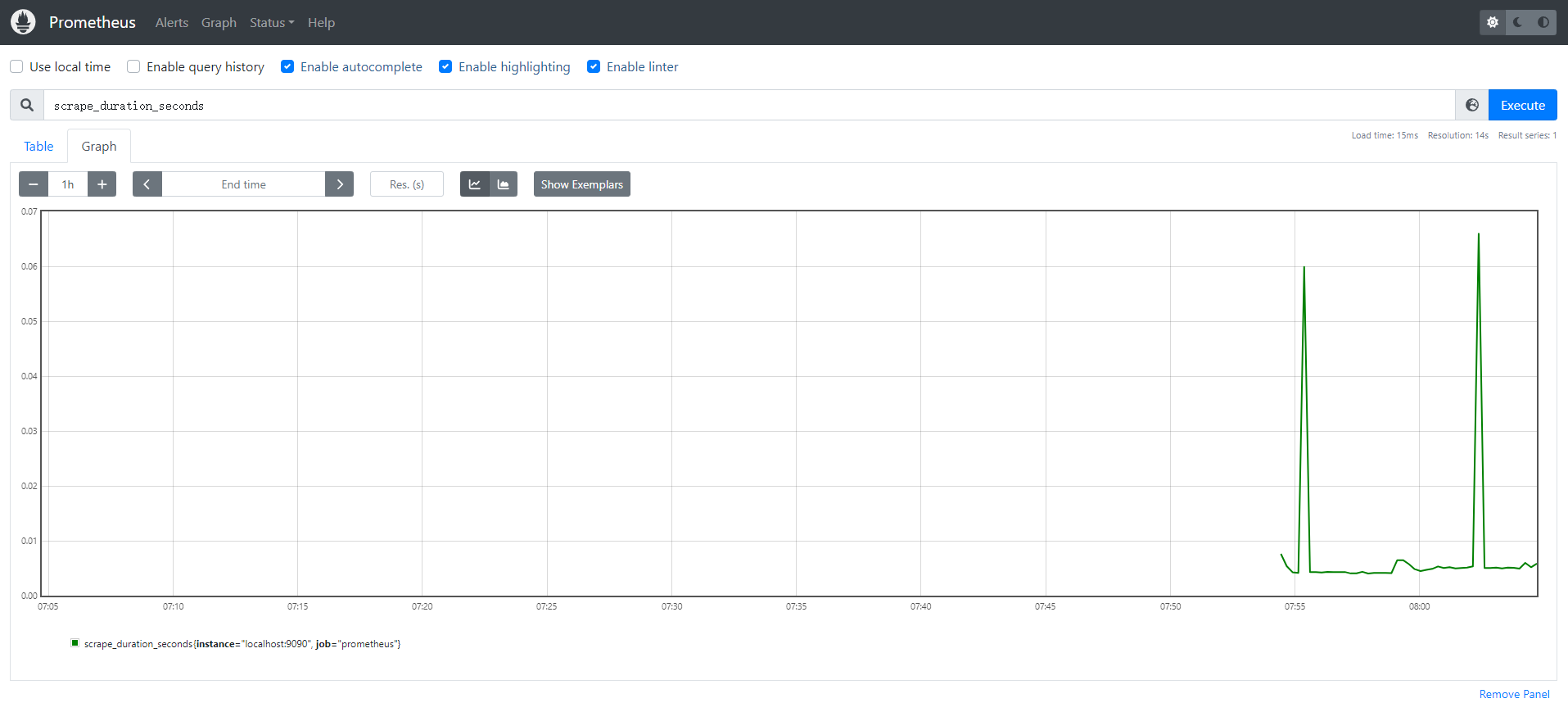1568x712 pixels.
Task: Click the Result series: 1 text
Action: pos(1527,135)
